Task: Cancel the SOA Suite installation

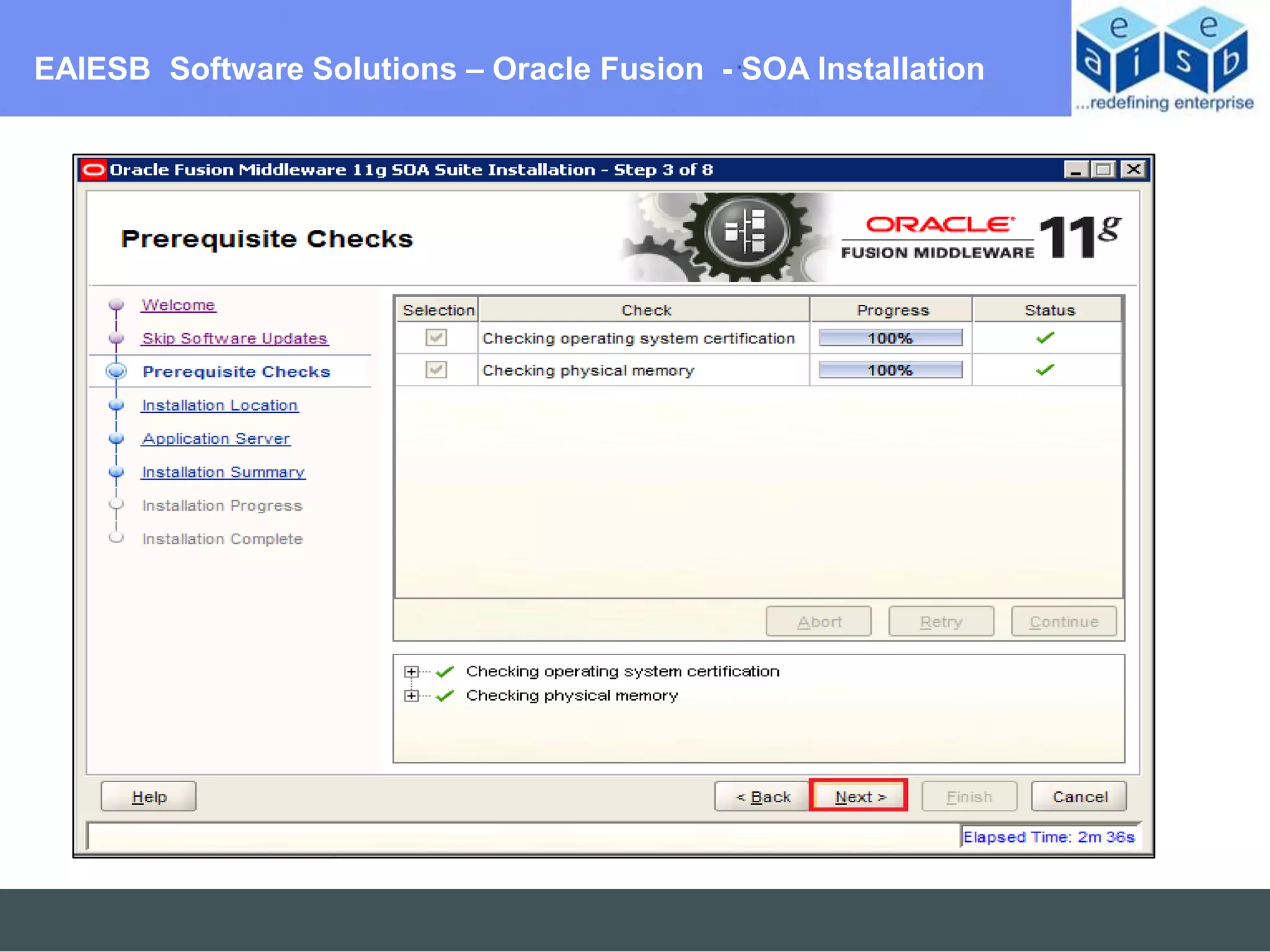Action: (x=1080, y=796)
